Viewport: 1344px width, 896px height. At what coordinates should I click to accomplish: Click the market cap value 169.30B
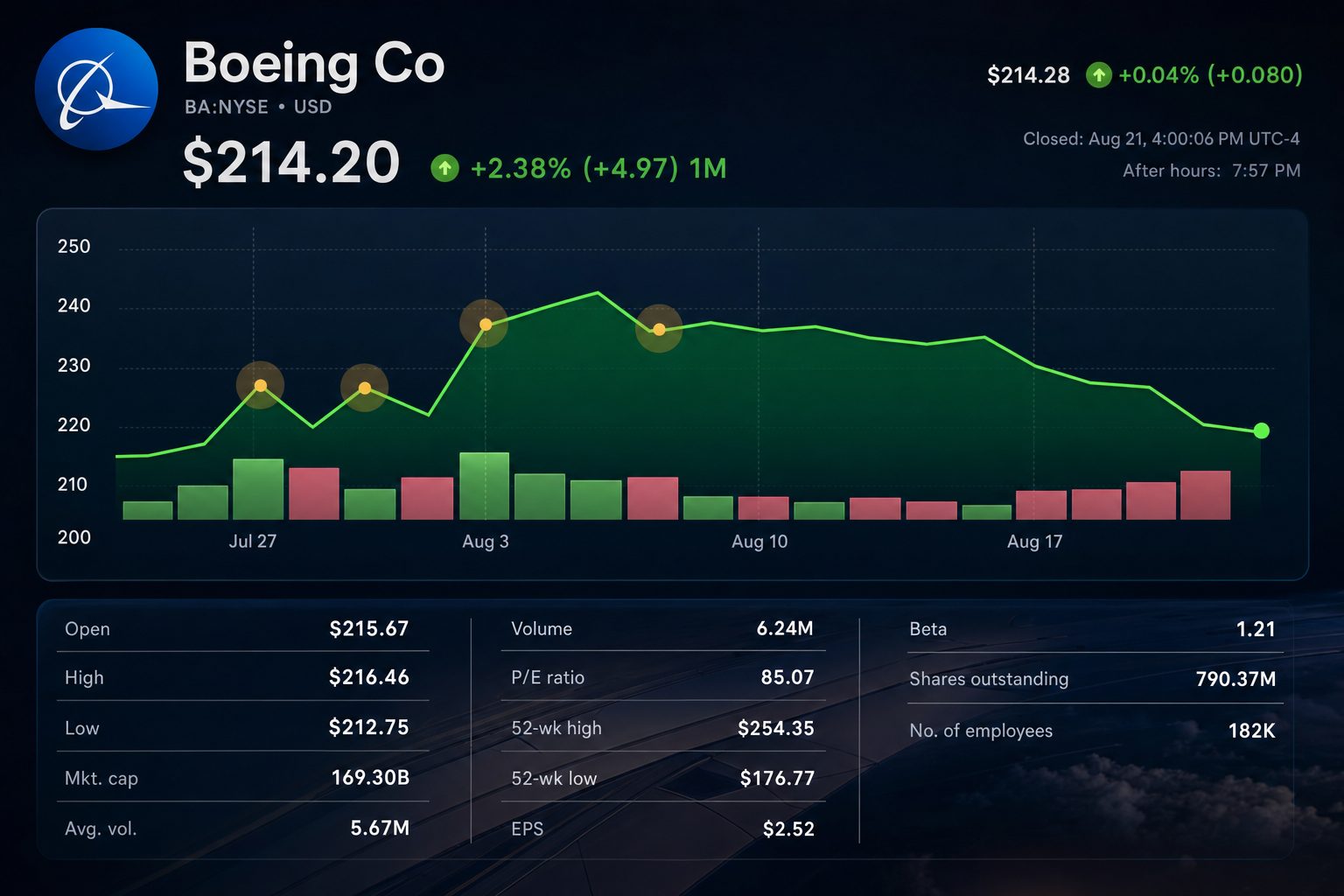point(370,778)
